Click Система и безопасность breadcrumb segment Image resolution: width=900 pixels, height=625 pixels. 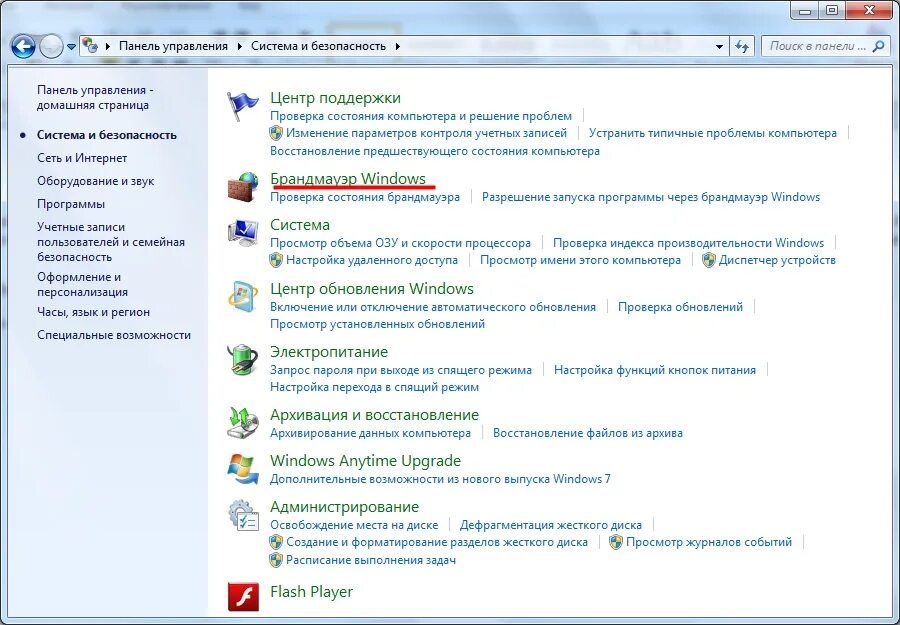coord(319,46)
